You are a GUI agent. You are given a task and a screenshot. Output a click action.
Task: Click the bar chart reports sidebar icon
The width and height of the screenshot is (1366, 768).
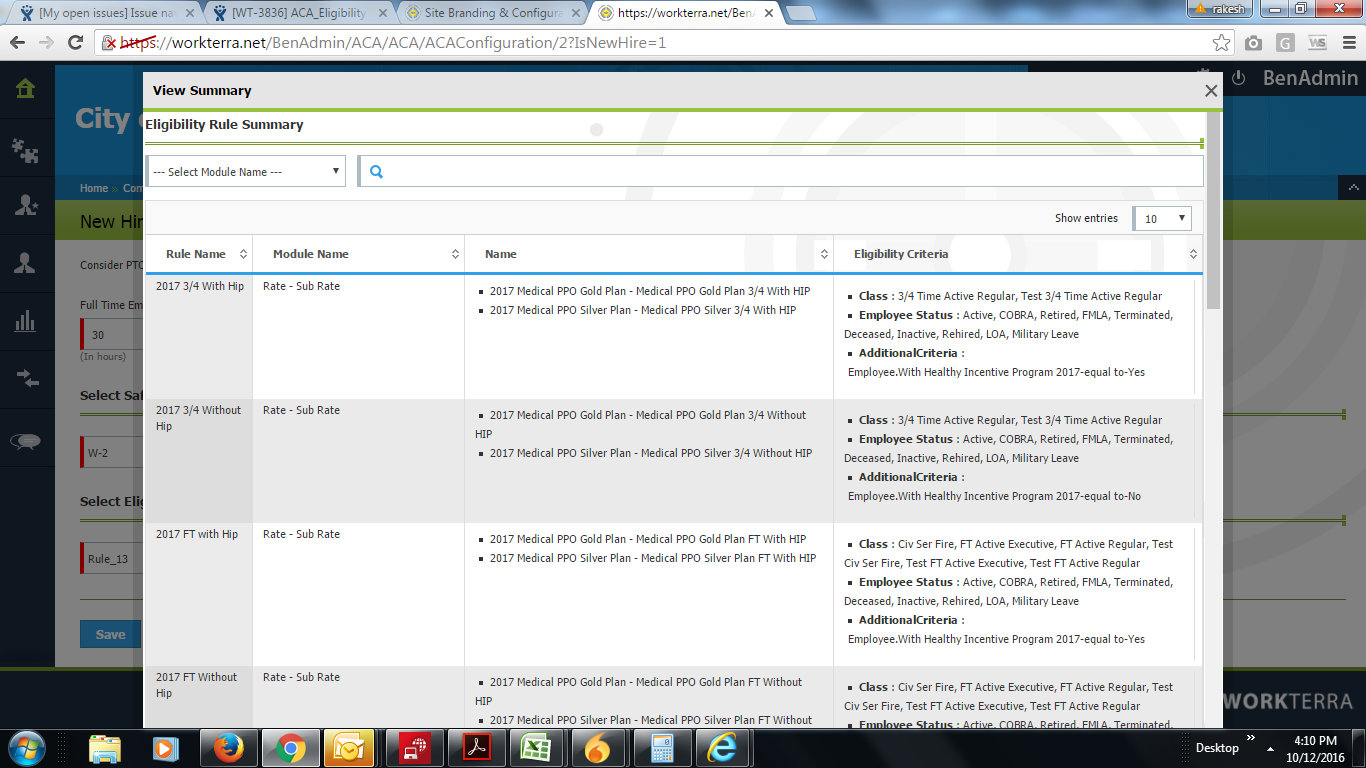click(26, 321)
